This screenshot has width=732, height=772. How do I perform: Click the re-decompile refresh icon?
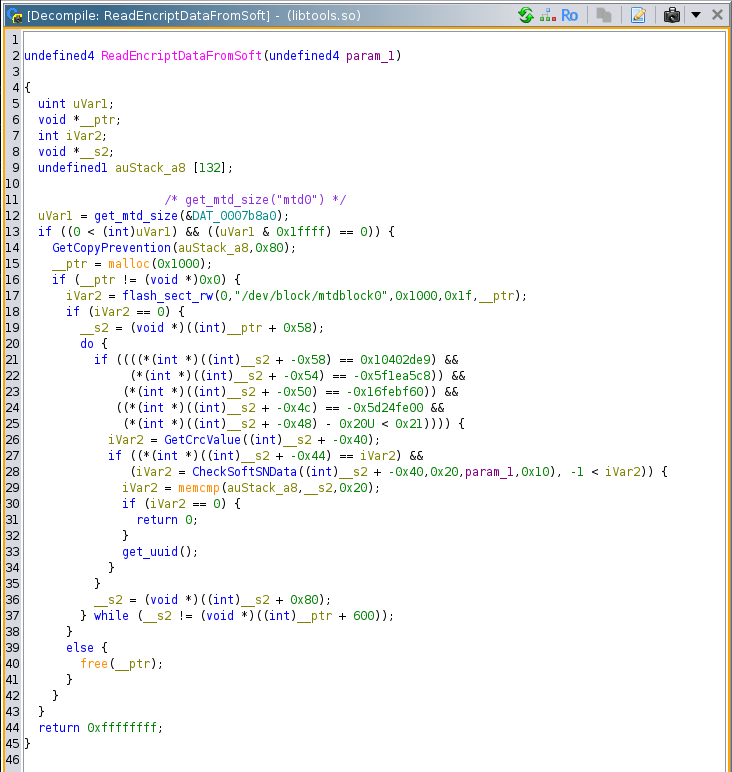pos(526,15)
